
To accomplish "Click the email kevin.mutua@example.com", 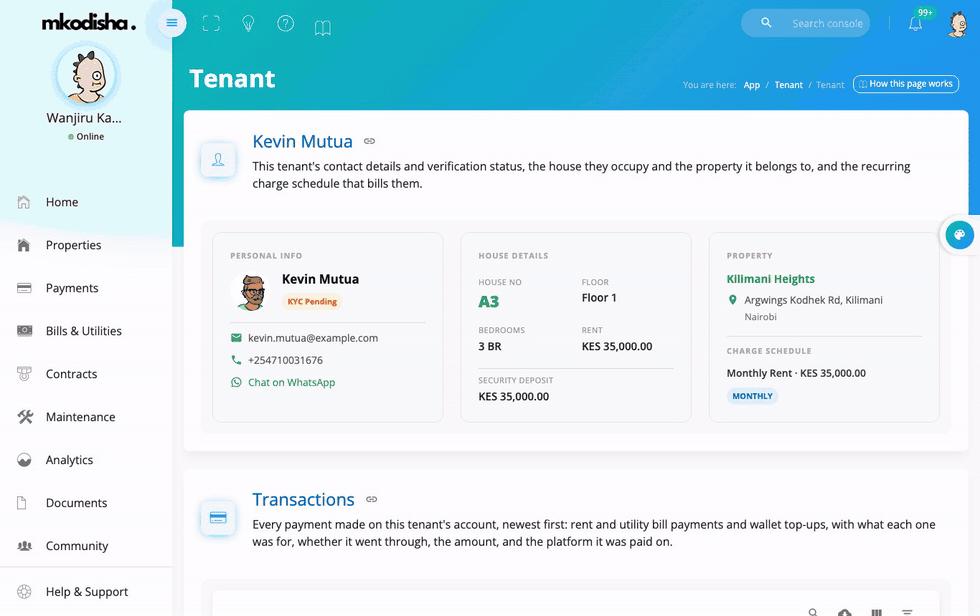I will (312, 338).
